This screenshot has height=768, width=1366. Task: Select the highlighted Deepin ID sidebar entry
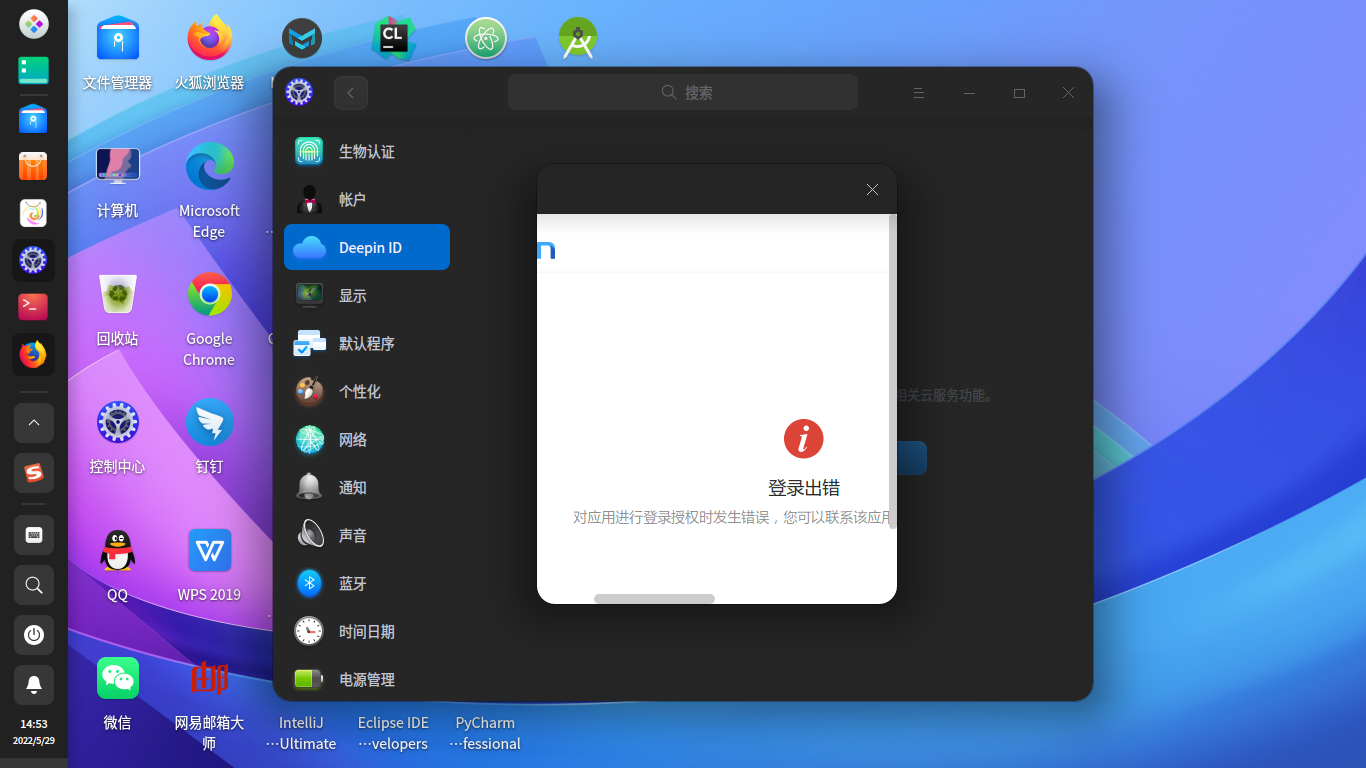(x=366, y=247)
